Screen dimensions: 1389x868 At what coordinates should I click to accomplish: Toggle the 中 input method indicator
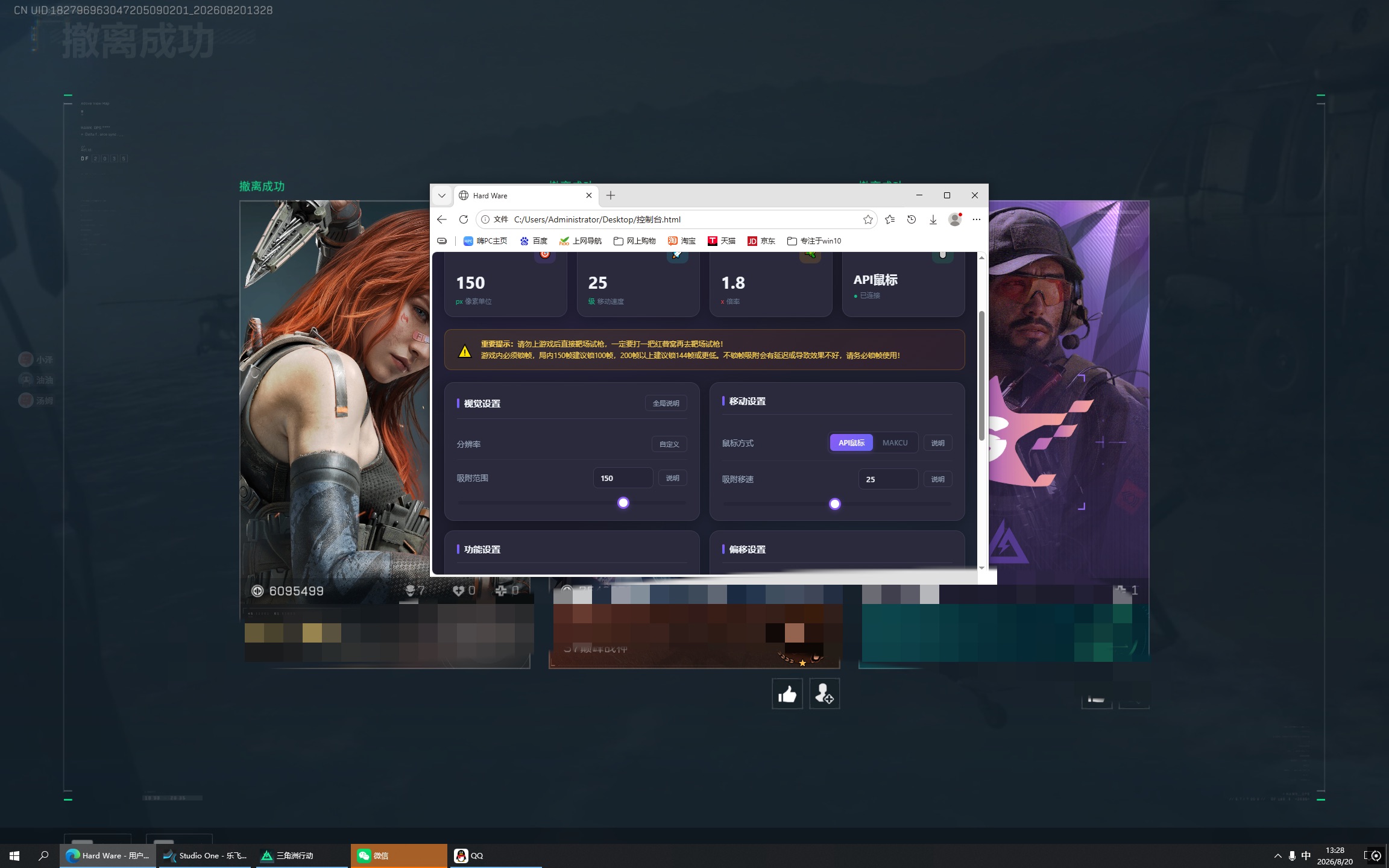pyautogui.click(x=1306, y=855)
